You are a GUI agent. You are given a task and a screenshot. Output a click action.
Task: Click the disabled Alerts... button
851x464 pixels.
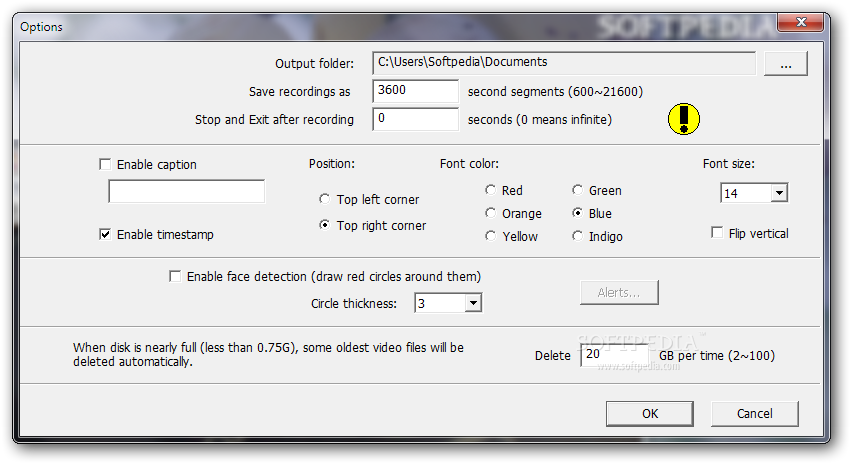[619, 293]
